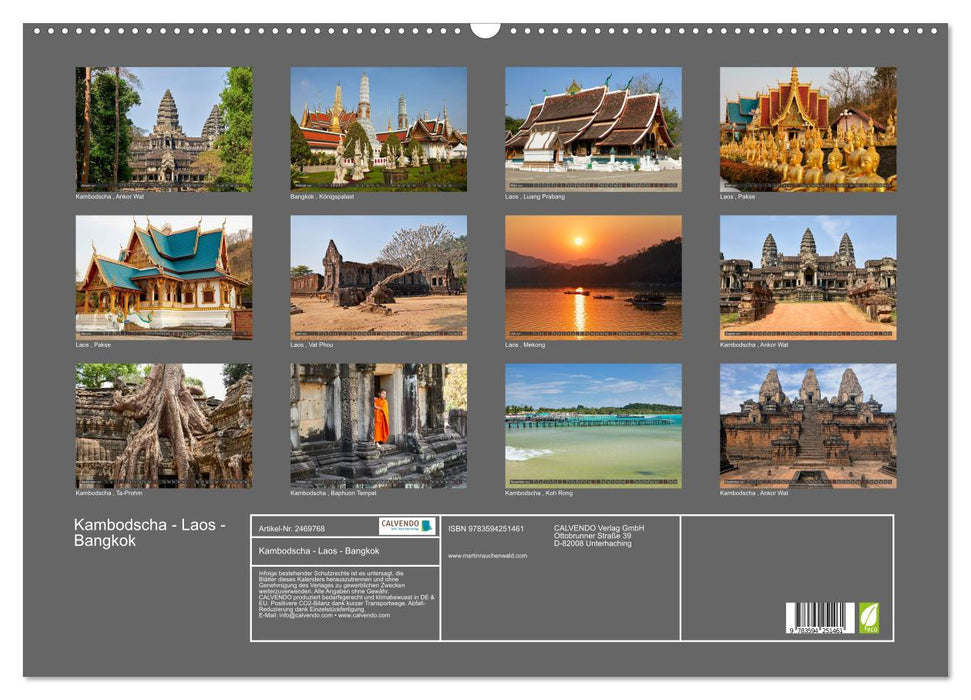Screen dimensions: 971x700
Task: Click the 'Laos , Luang Prabang' caption
Action: [x=535, y=196]
